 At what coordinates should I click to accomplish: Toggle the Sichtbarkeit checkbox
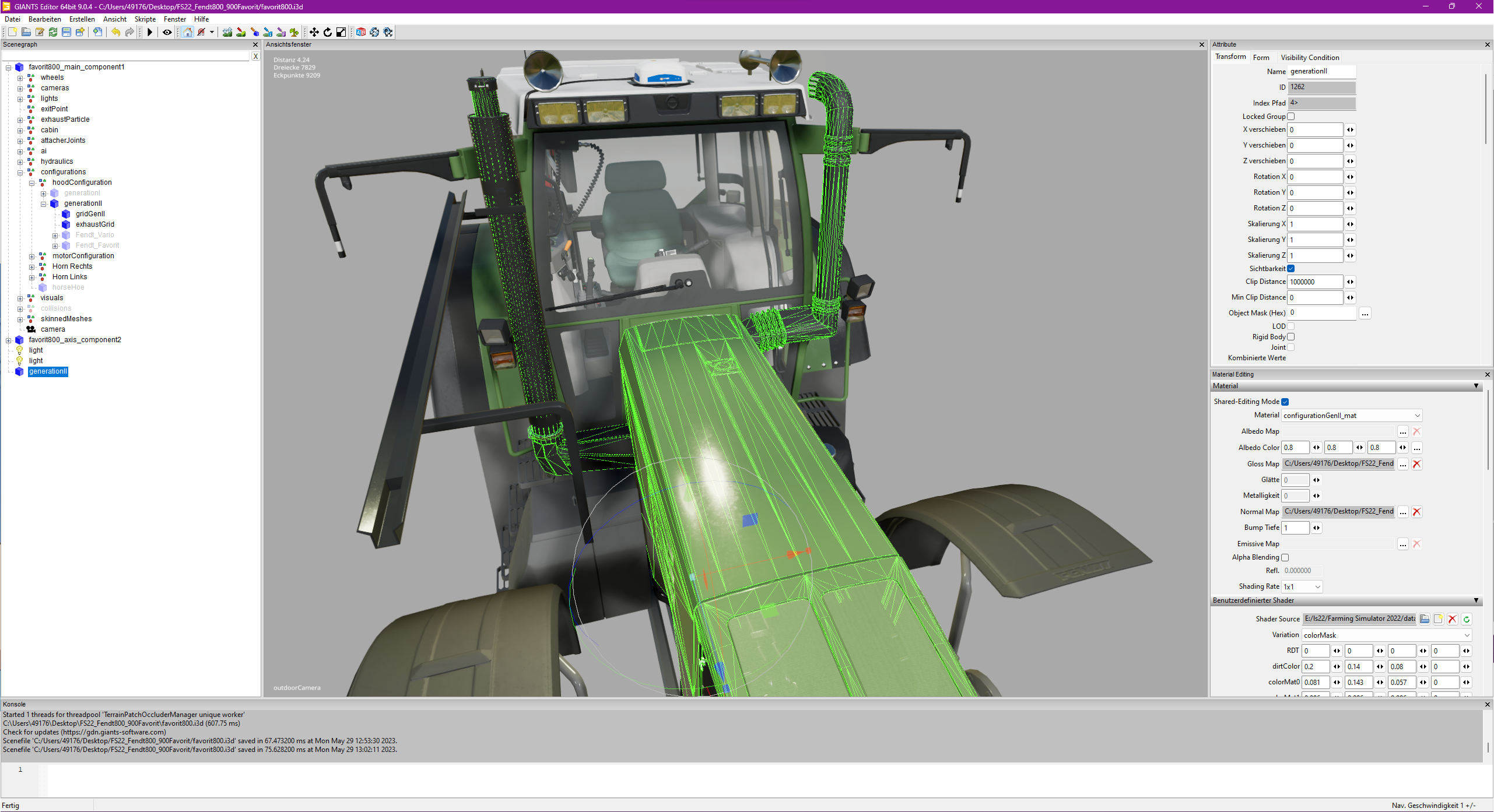click(1291, 269)
